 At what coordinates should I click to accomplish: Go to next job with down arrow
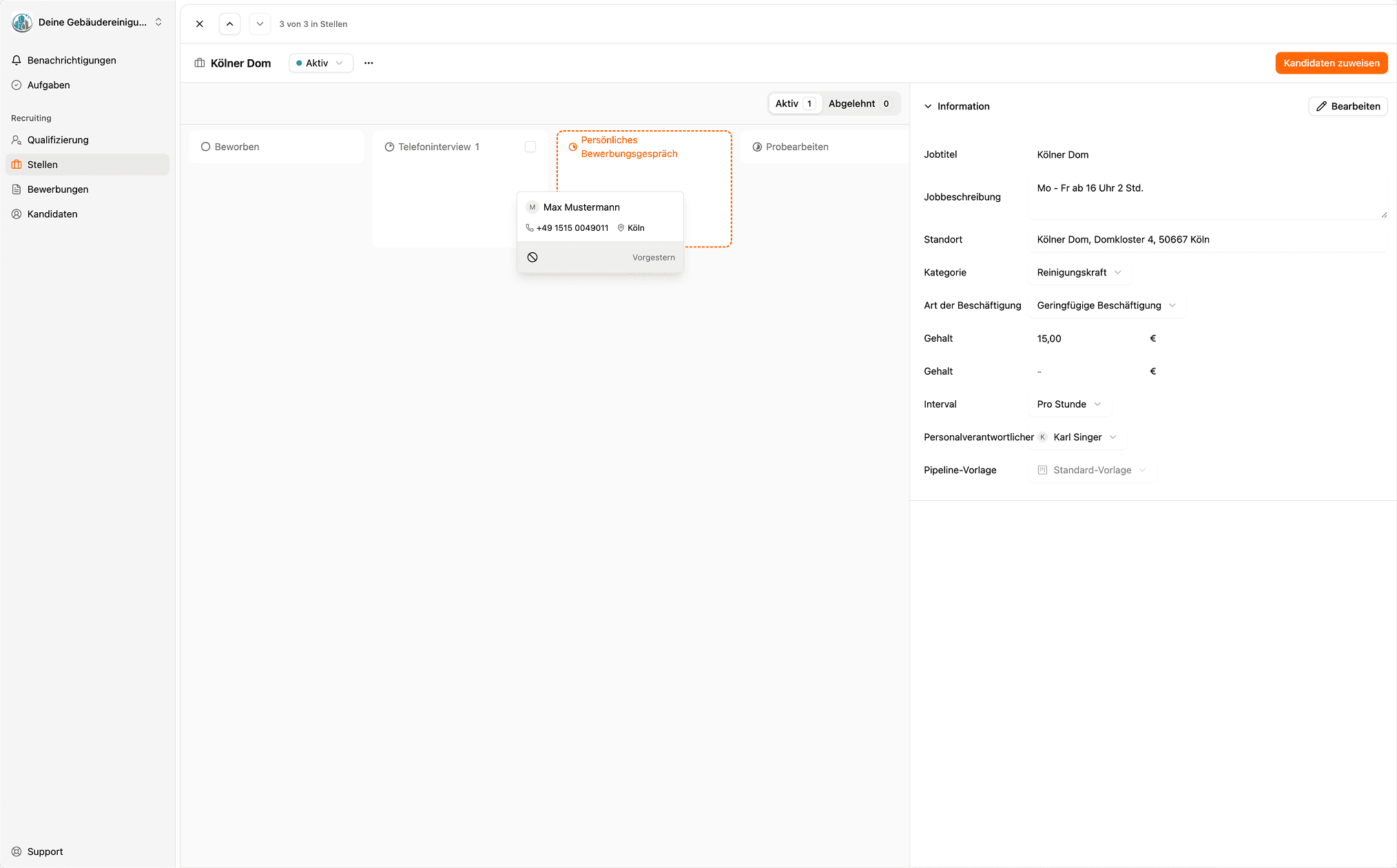[x=260, y=24]
